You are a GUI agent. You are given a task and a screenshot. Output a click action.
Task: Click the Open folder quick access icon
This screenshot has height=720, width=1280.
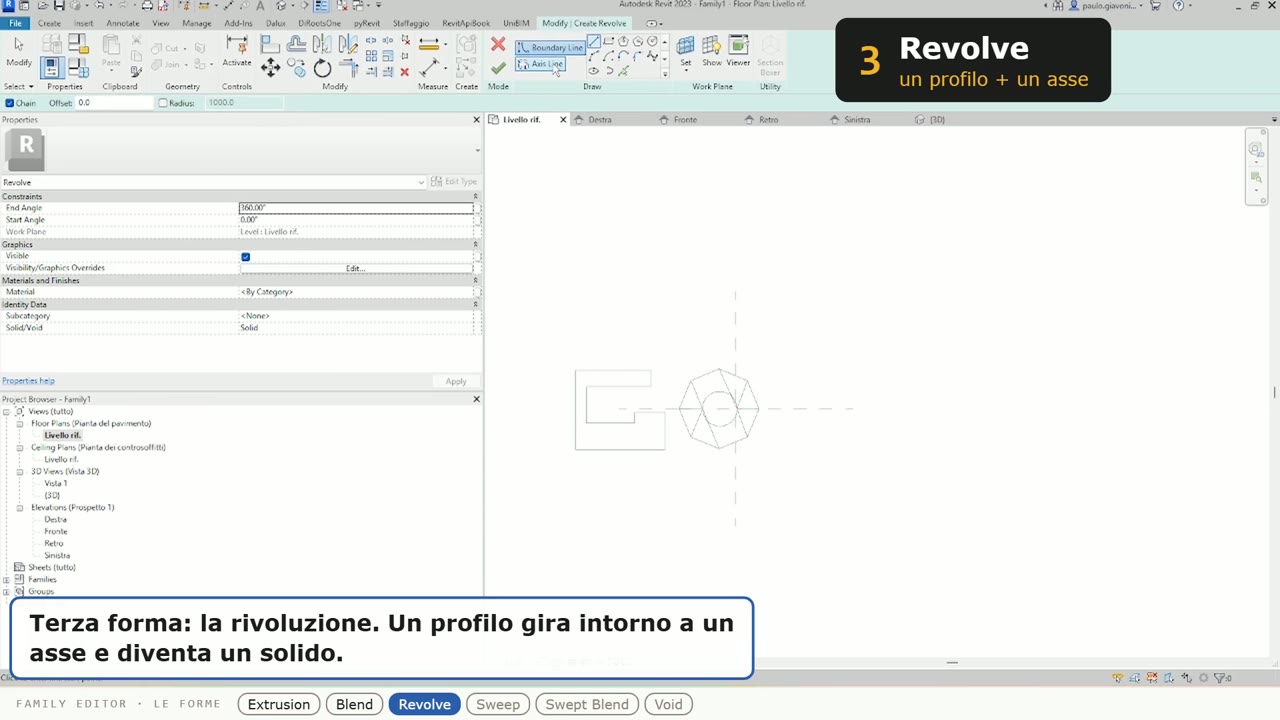45,6
